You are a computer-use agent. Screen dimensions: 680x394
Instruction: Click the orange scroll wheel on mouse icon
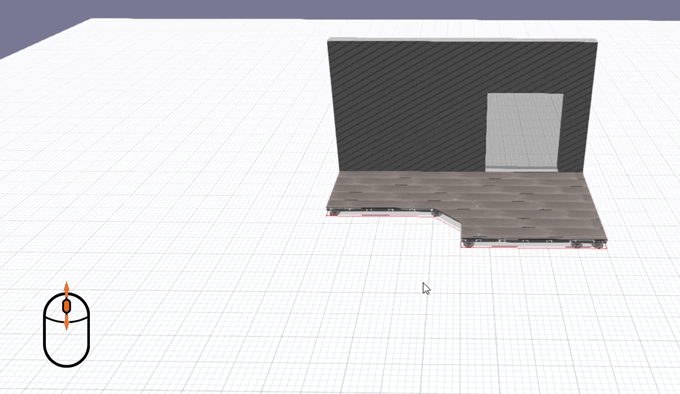coord(66,306)
